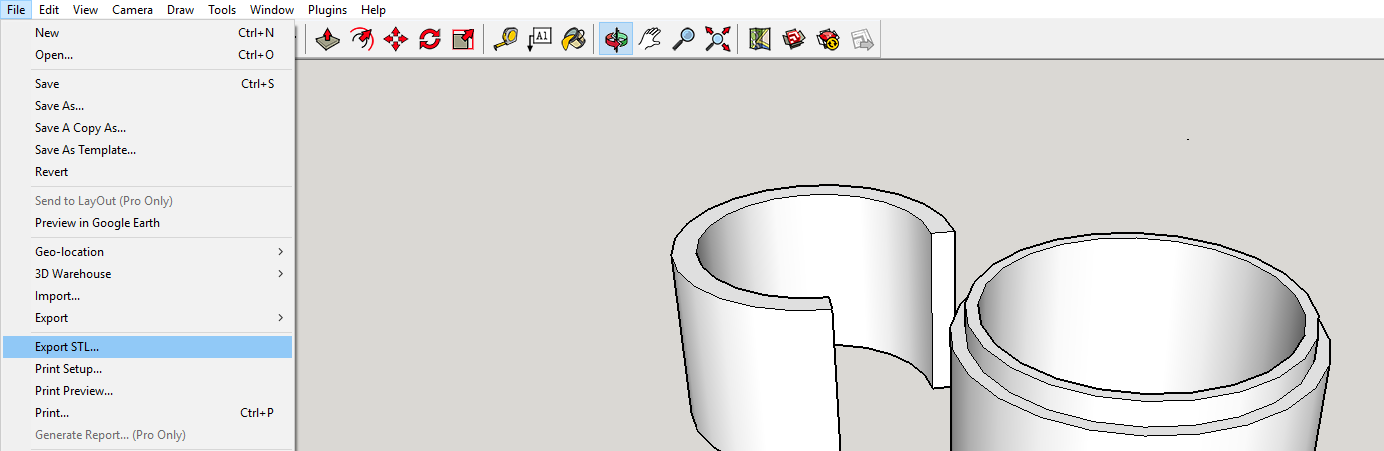Expand the Geo-location submenu
Screen dimensions: 1384x451
point(148,252)
